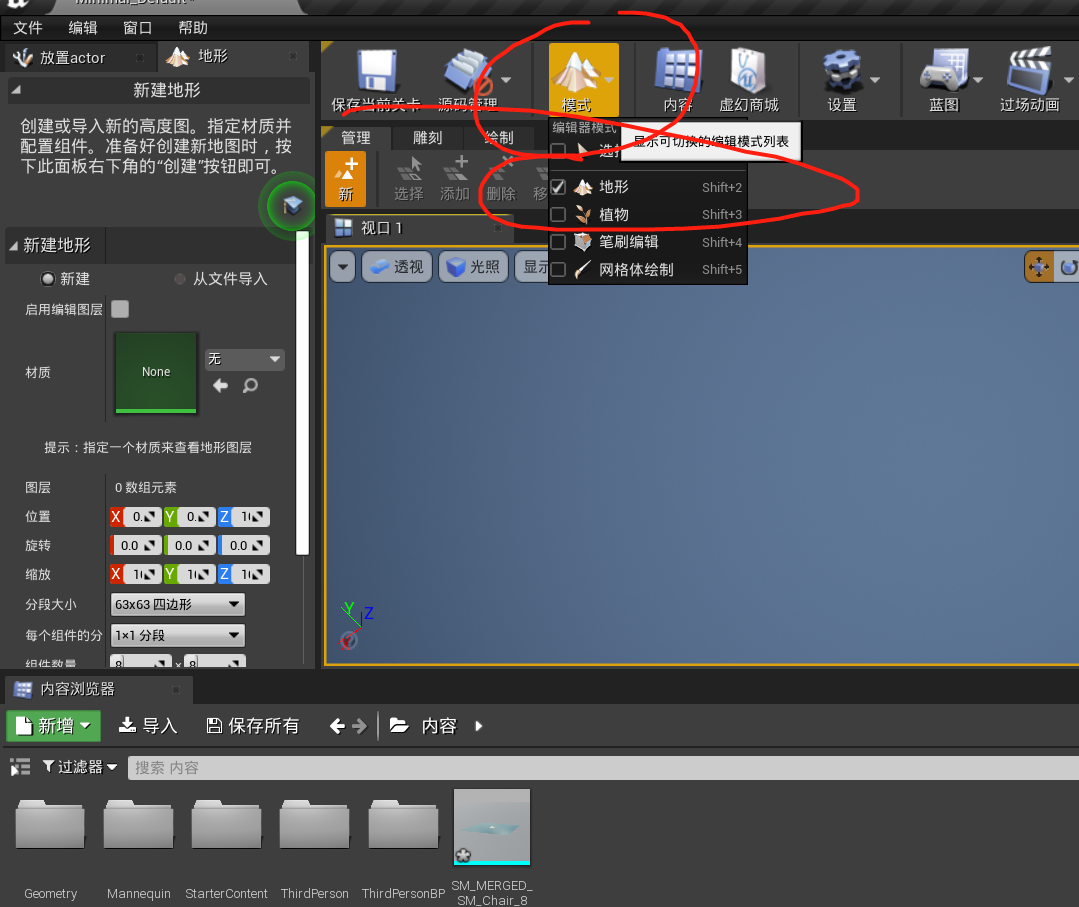Open the Unreal Marketplace (虚幻商城) icon
This screenshot has width=1079, height=907.
[748, 71]
